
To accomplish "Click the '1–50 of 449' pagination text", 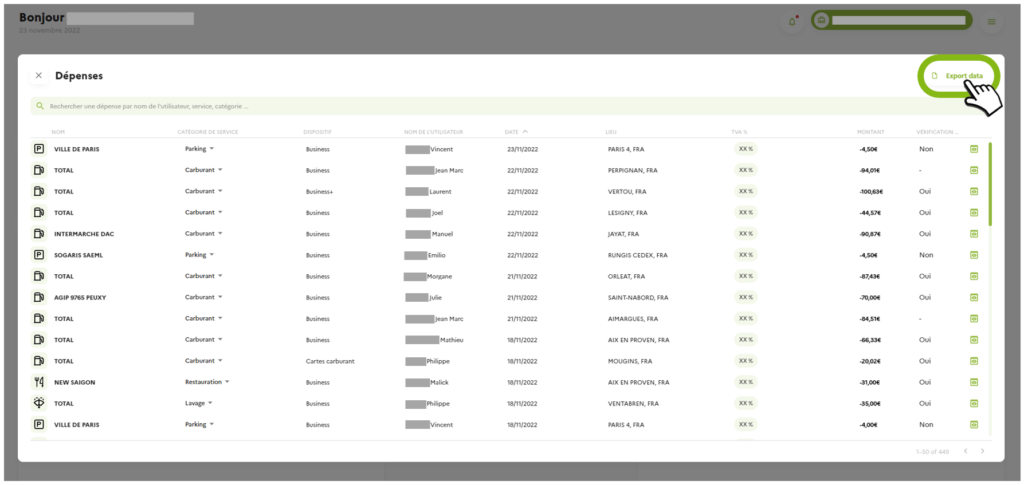I will pyautogui.click(x=932, y=452).
